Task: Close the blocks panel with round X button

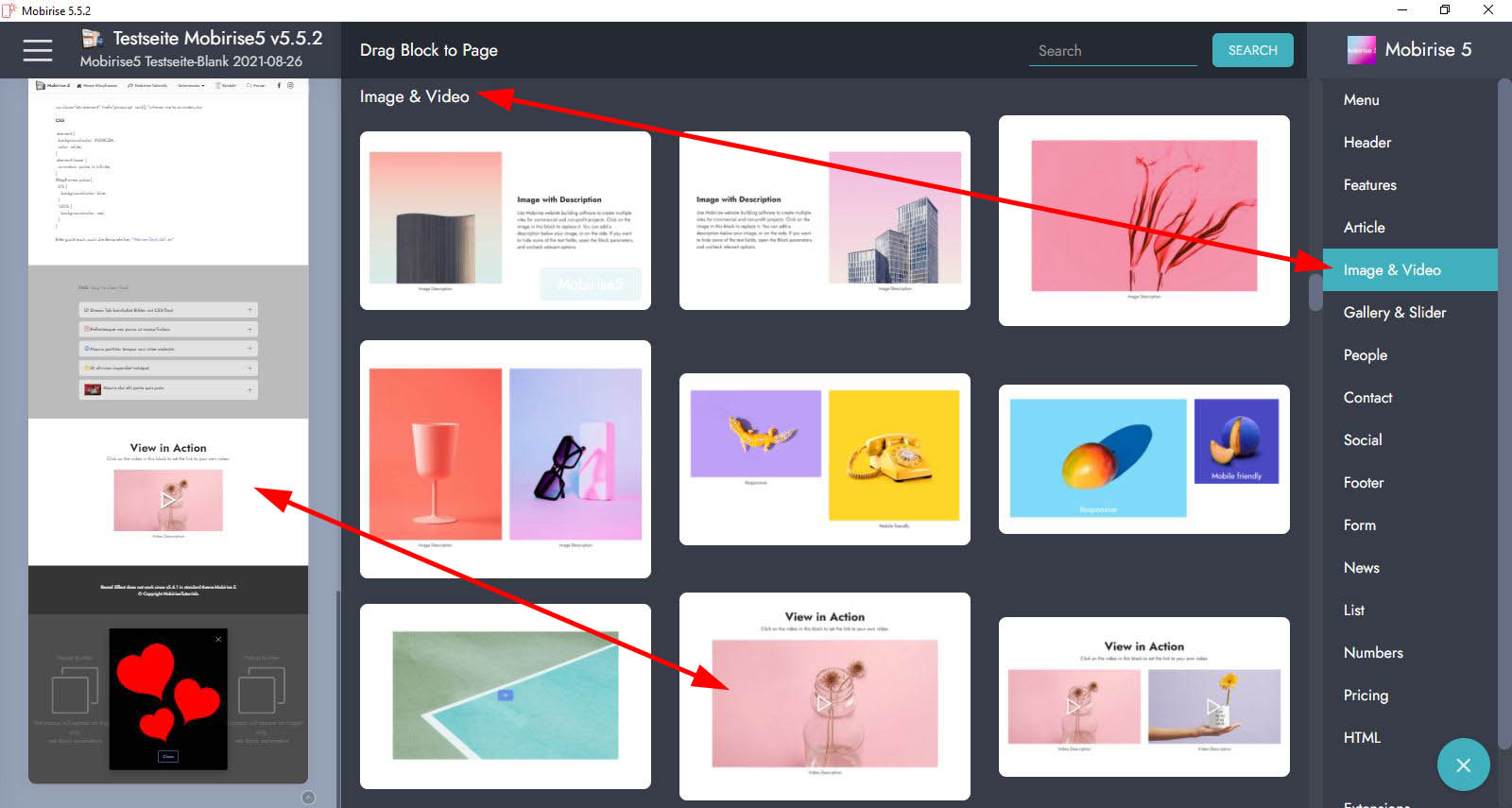Action: [x=1463, y=765]
